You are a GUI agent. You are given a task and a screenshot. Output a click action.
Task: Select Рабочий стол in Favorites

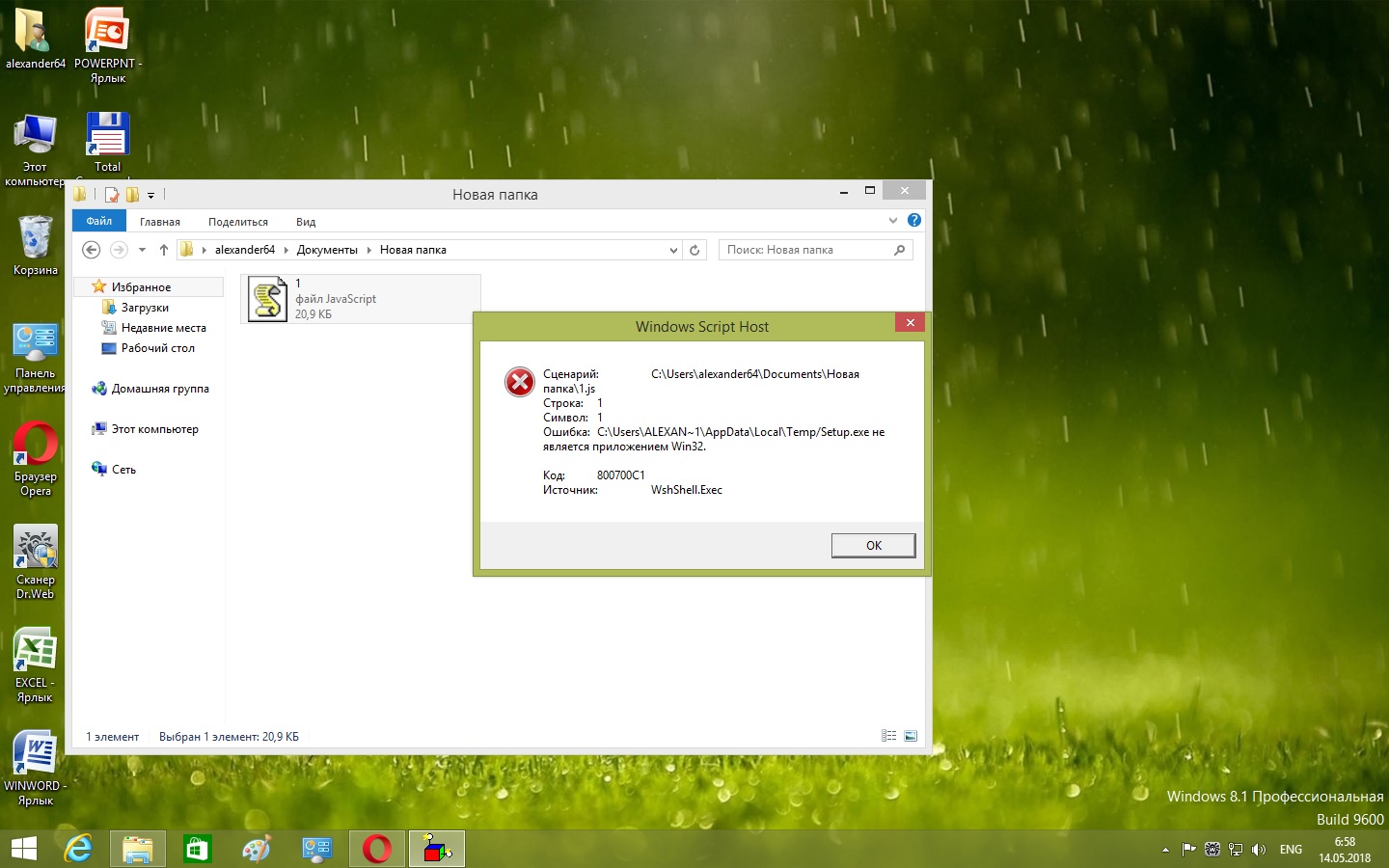(x=157, y=348)
